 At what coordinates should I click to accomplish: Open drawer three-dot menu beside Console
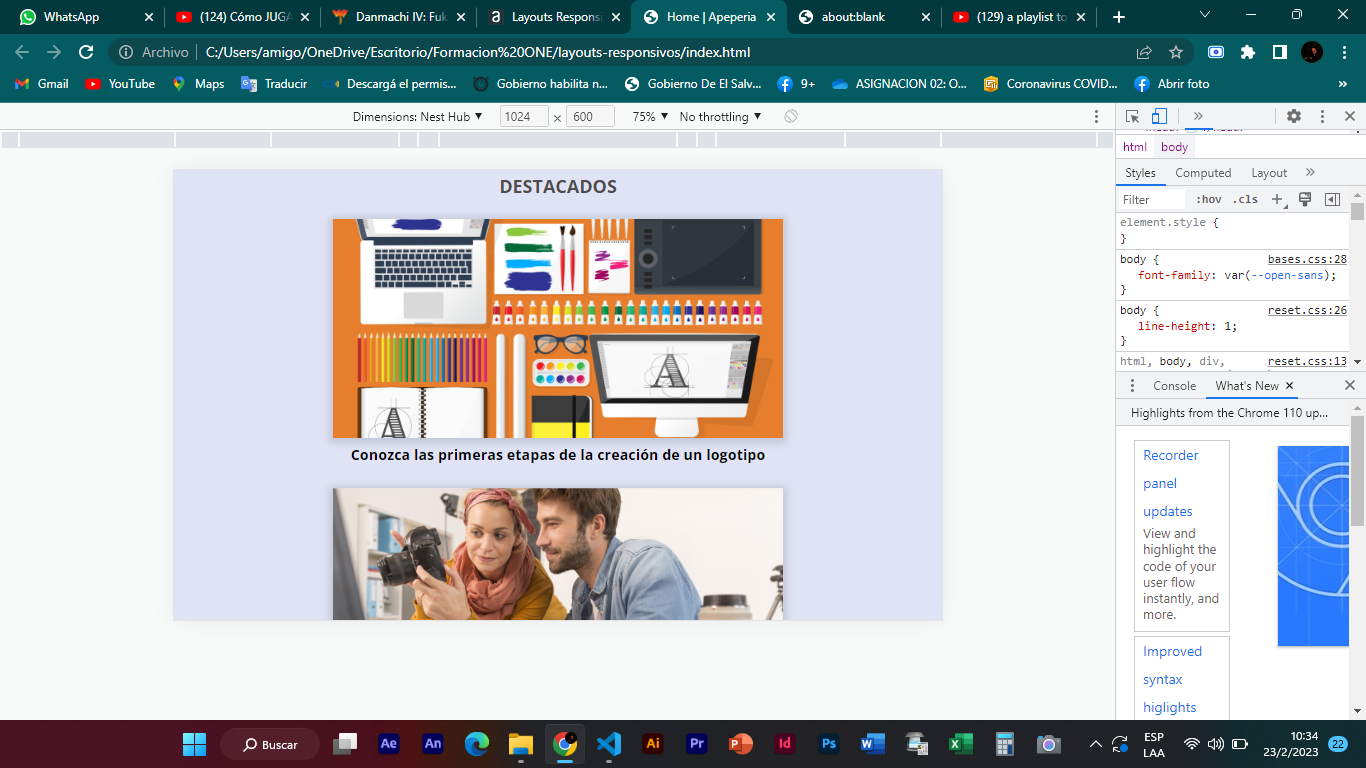coord(1132,385)
